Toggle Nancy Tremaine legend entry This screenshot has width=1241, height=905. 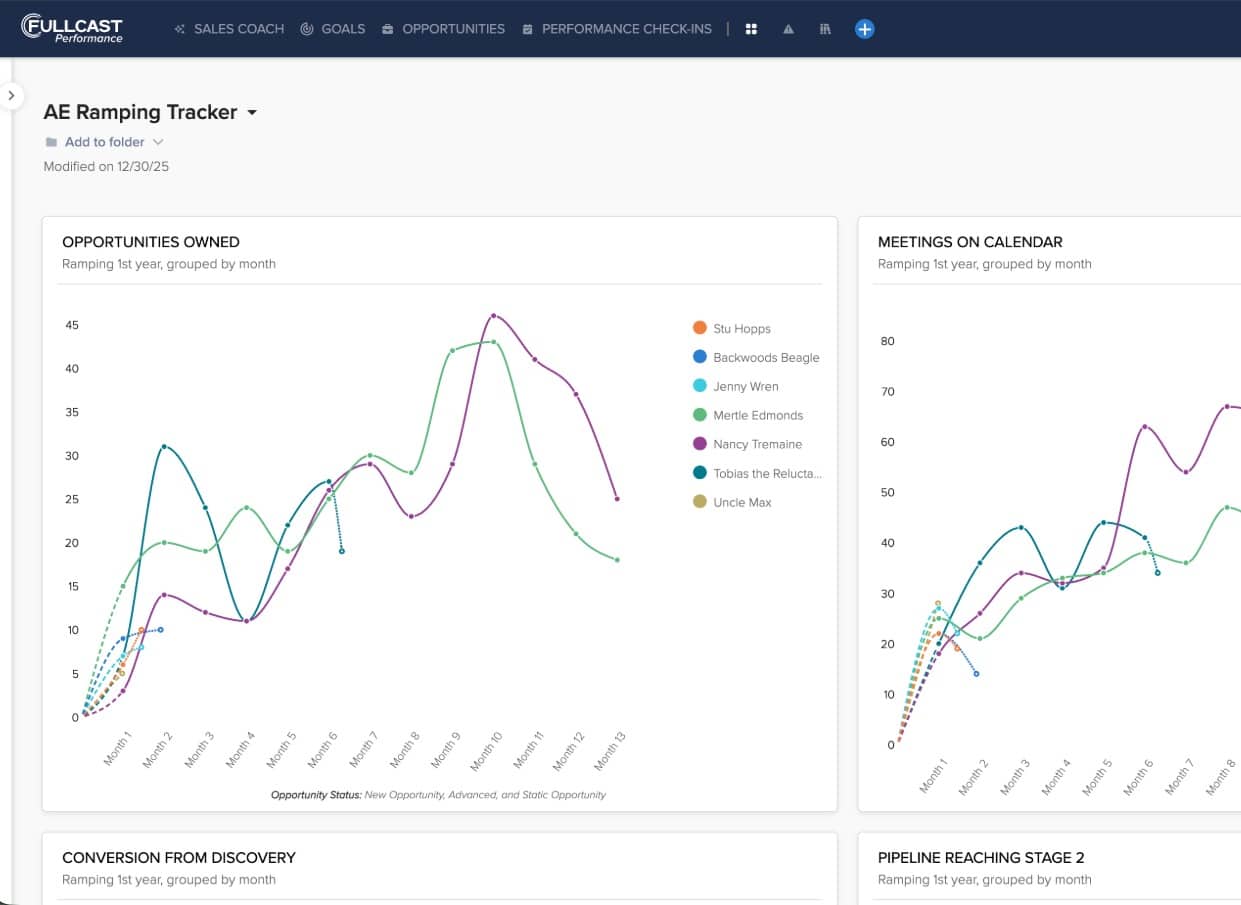pyautogui.click(x=747, y=444)
